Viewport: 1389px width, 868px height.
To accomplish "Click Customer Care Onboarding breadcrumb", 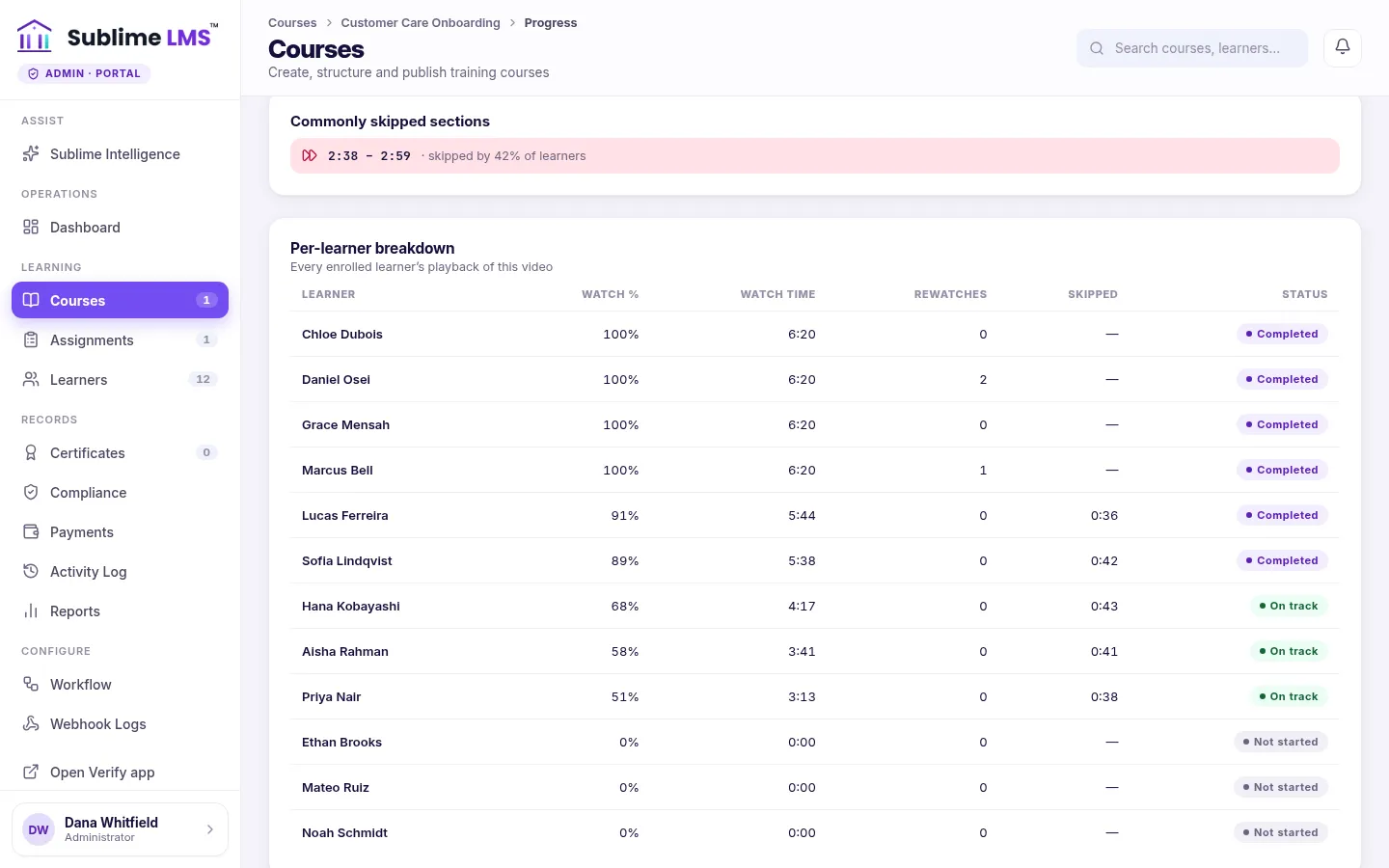I will pos(421,23).
